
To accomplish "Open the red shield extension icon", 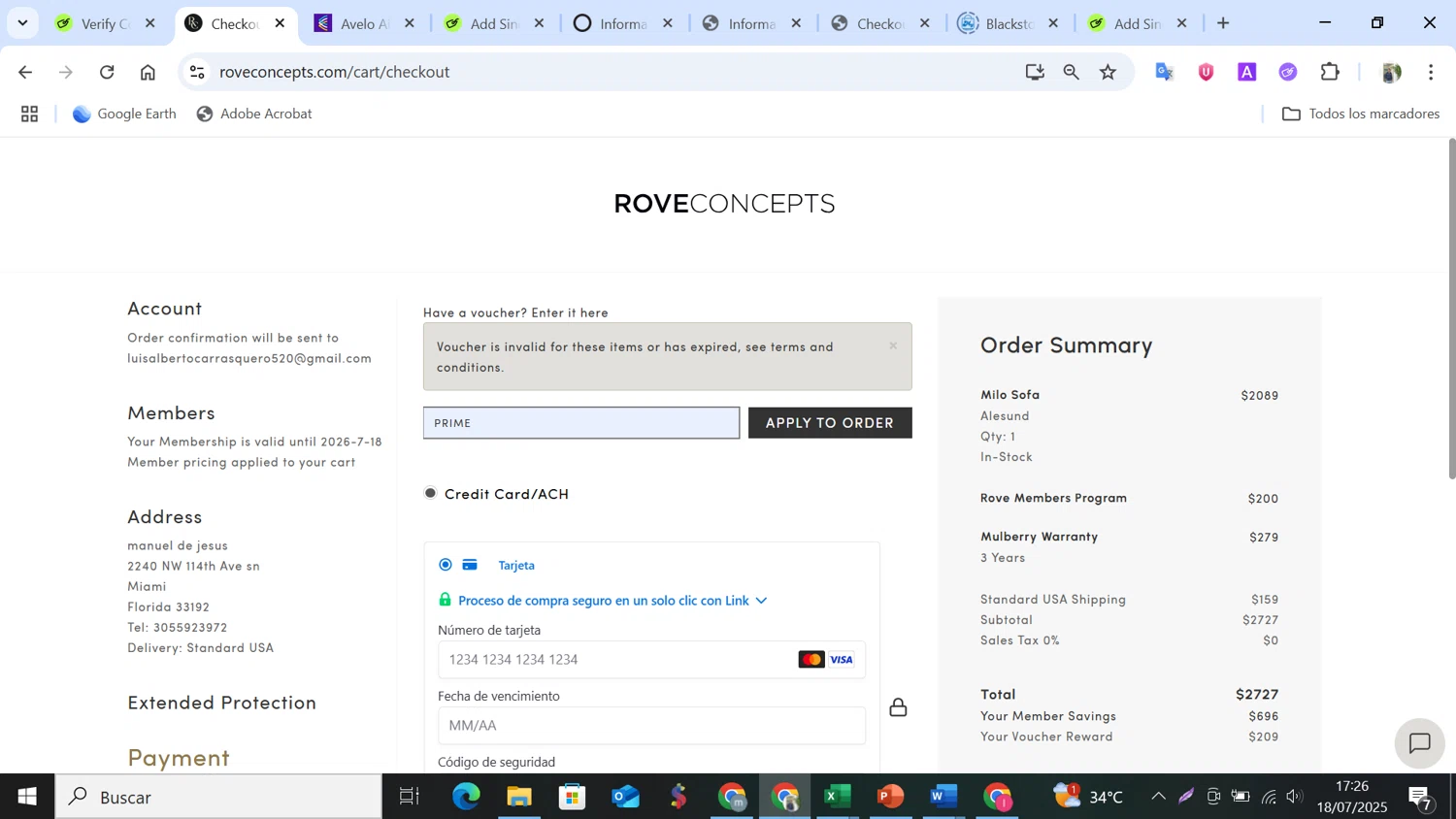I will [x=1207, y=72].
